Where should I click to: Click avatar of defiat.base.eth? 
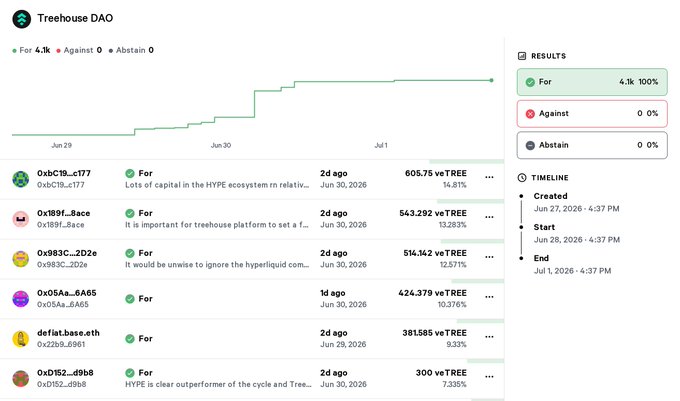coord(20,339)
